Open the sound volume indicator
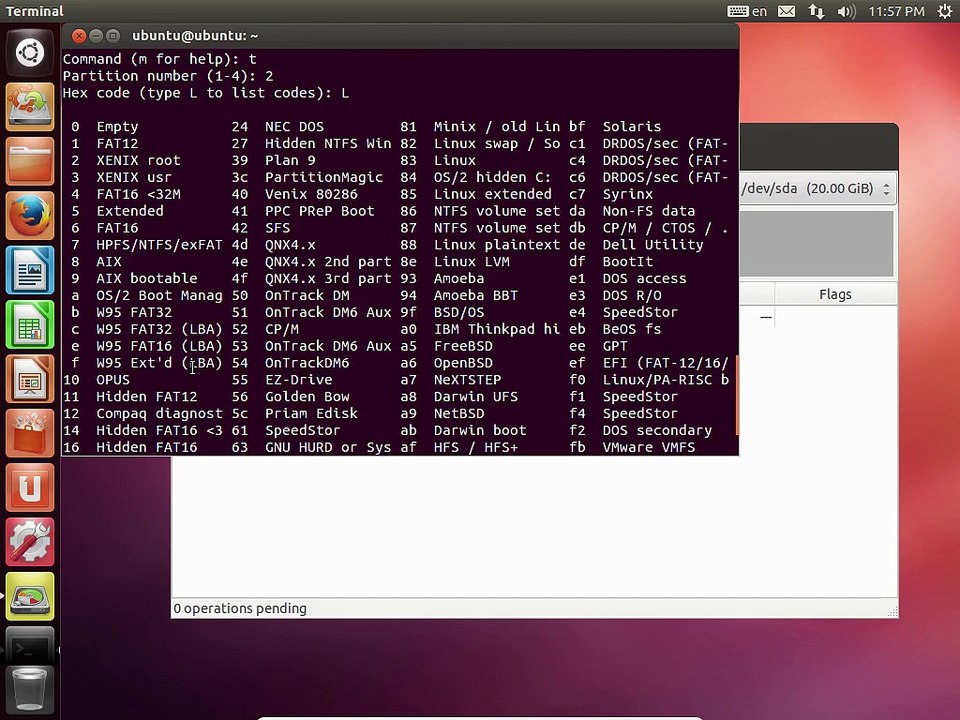Image resolution: width=960 pixels, height=720 pixels. (x=846, y=11)
